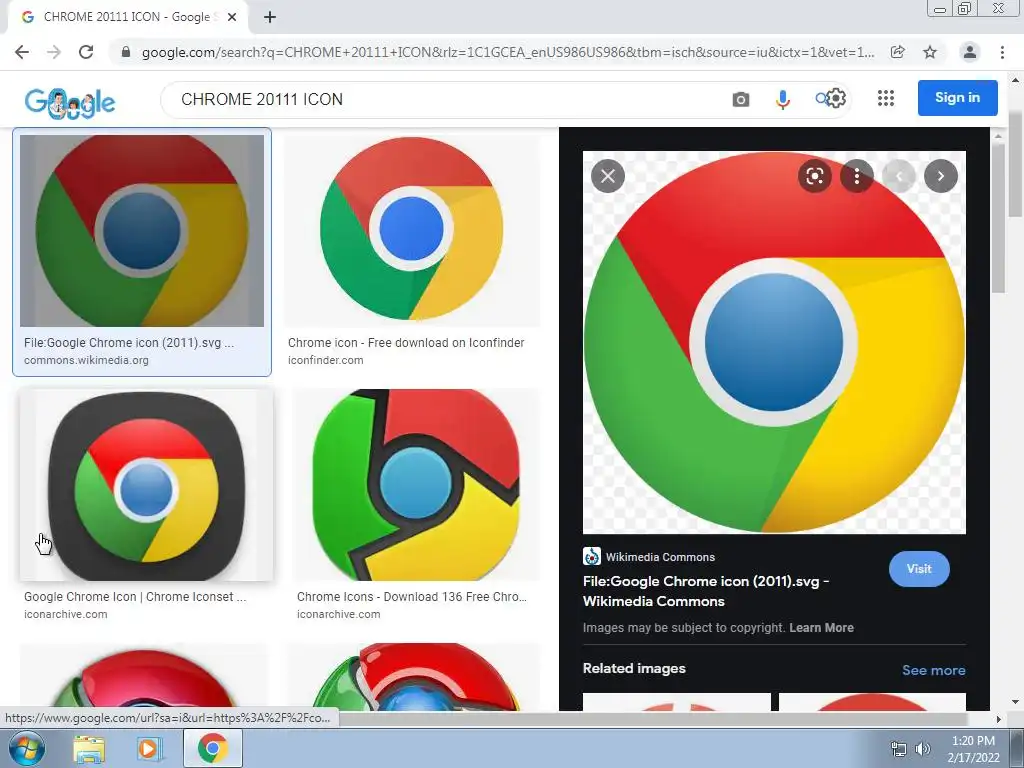Click the forward navigation arrow

pos(54,52)
